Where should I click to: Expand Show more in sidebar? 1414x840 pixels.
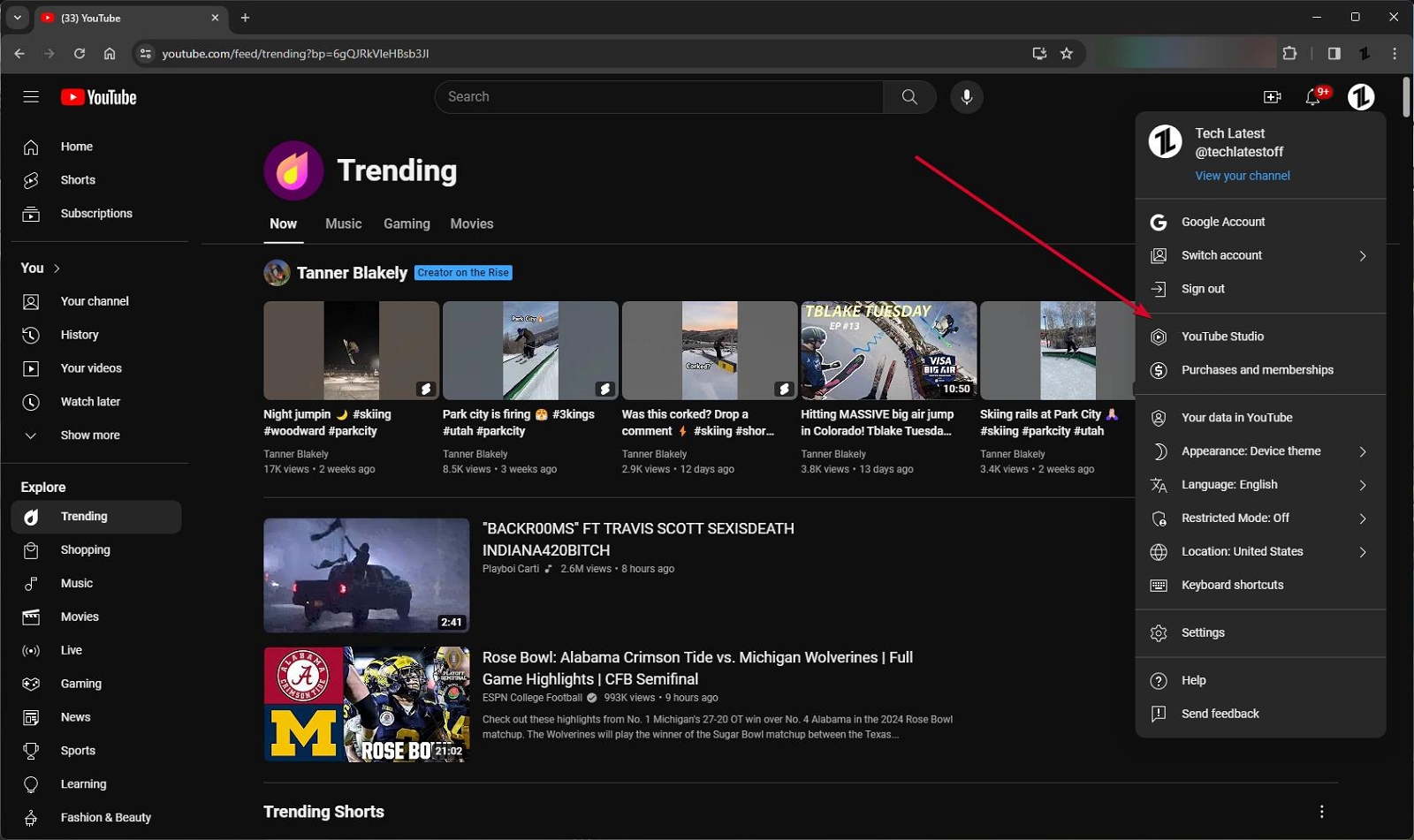(x=95, y=435)
